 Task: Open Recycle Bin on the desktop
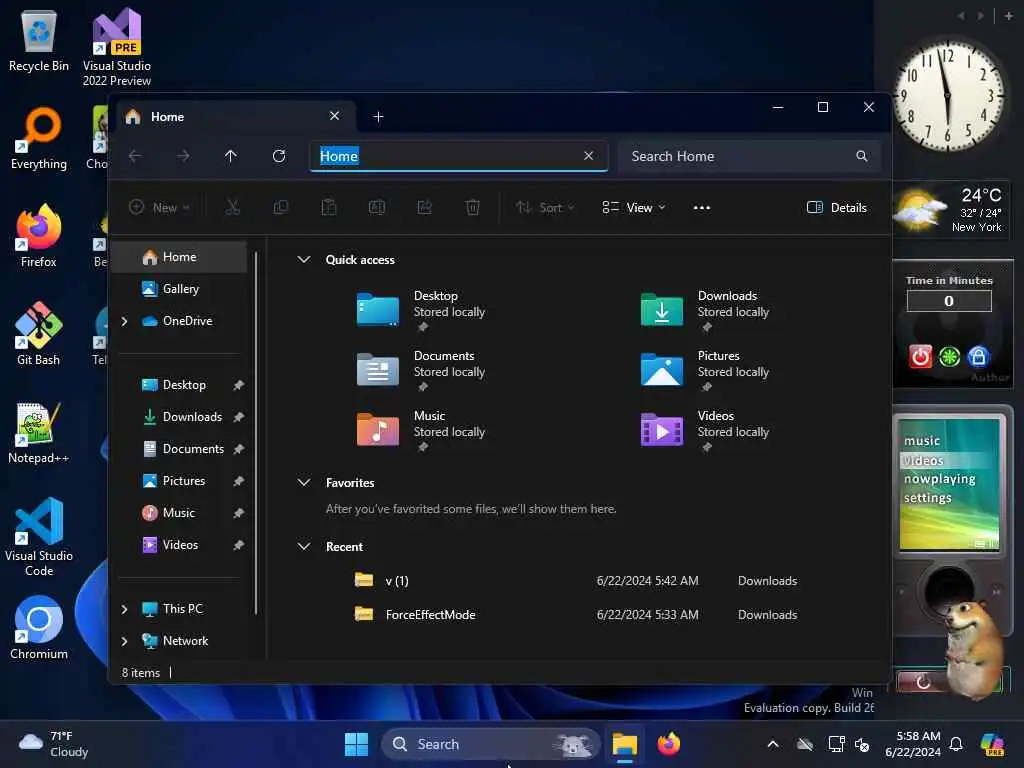pos(39,40)
